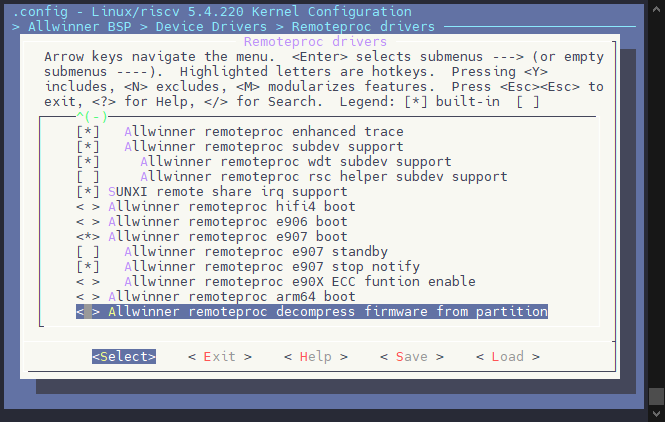Toggle Allwinner remoteproc enhanced trace checkbox
This screenshot has height=422, width=665.
[88, 131]
